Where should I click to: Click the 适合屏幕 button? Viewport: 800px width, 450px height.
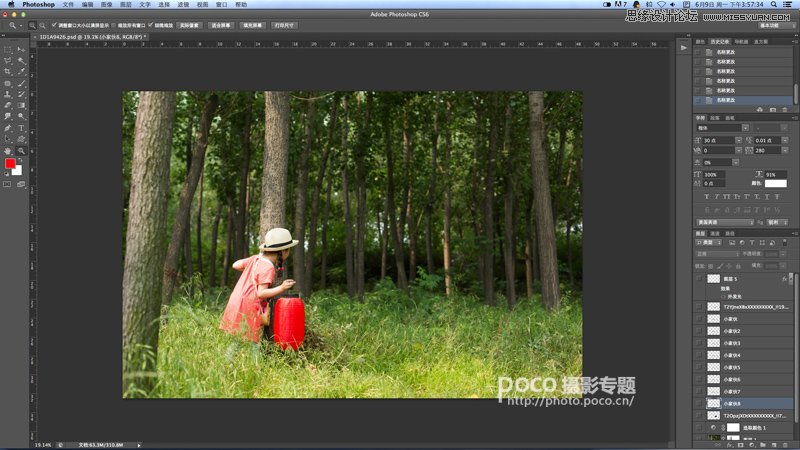click(221, 24)
